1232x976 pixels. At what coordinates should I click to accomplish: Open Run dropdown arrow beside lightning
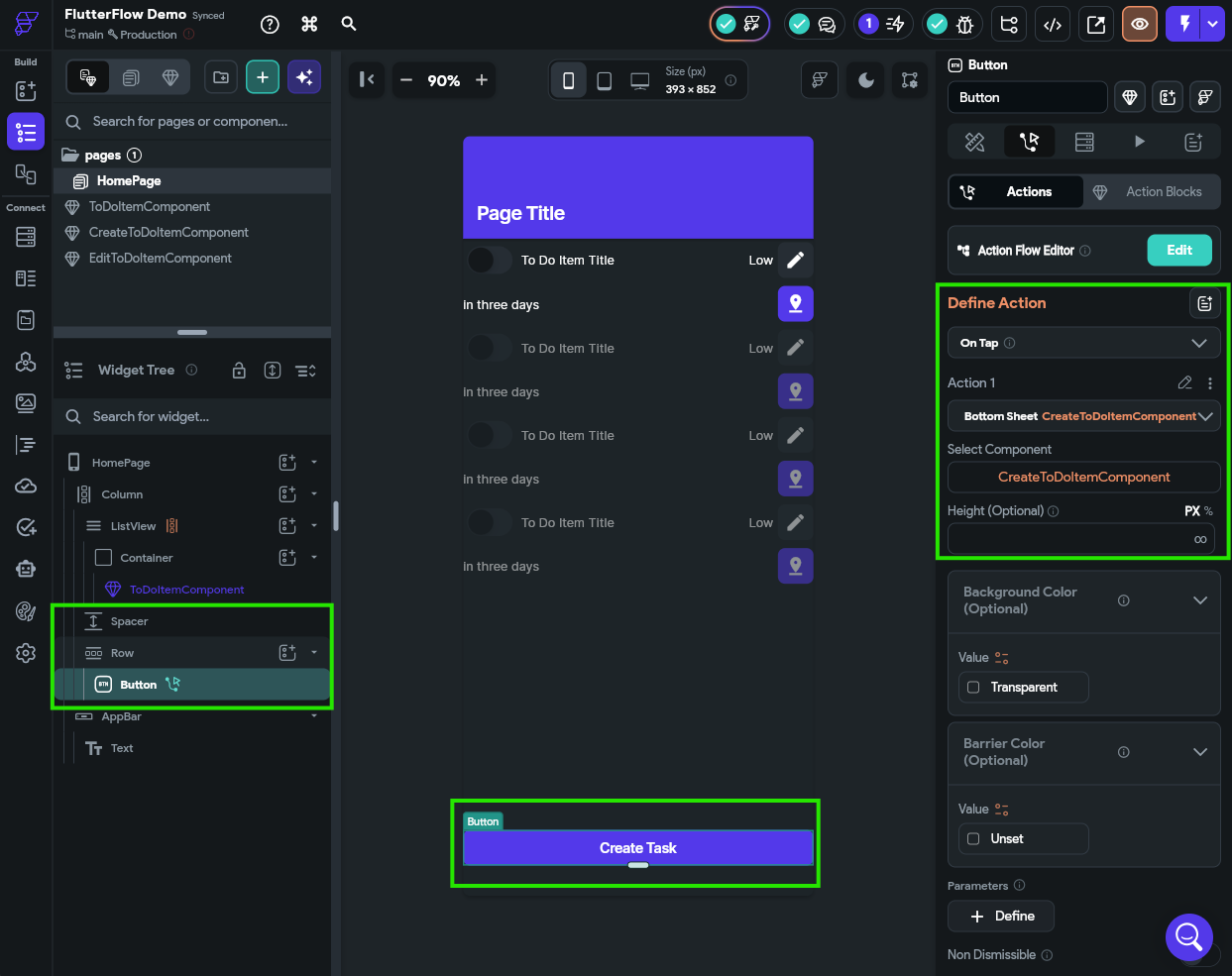(1213, 24)
